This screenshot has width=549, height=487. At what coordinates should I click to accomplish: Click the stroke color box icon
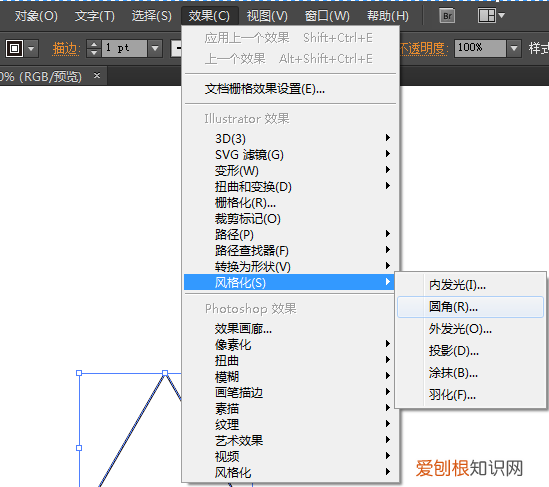tap(14, 48)
